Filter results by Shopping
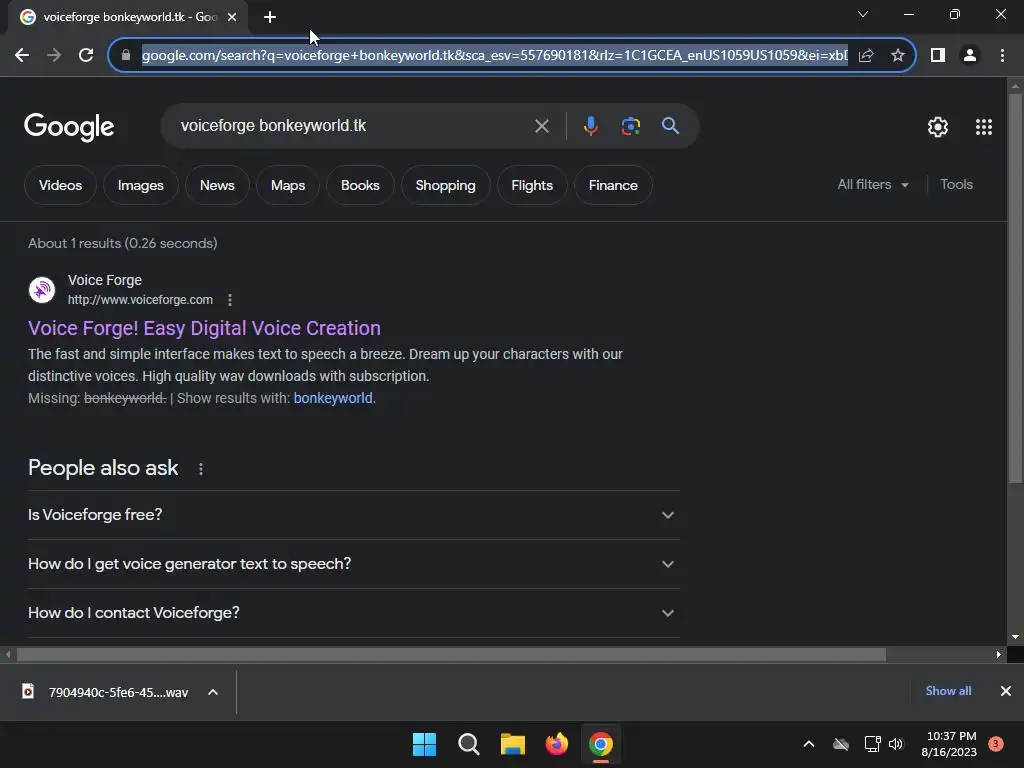 click(x=445, y=185)
